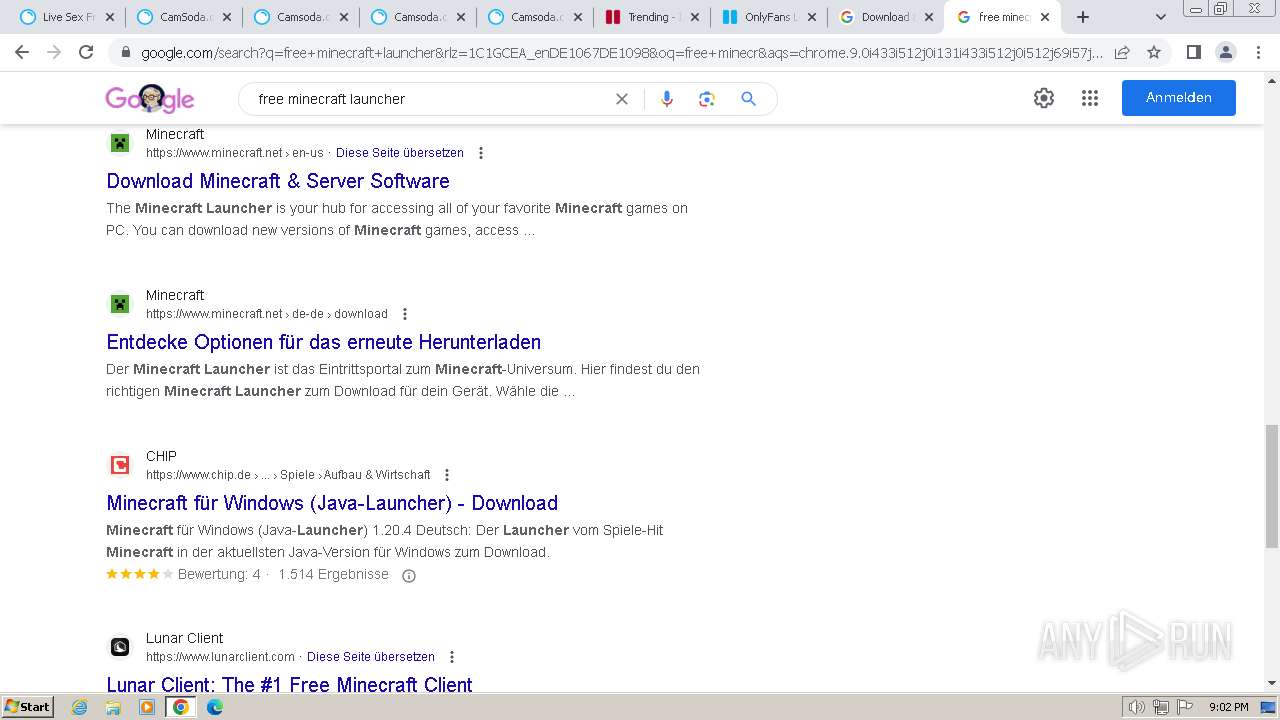Click the Anmelden sign-in button
1280x720 pixels.
coord(1179,98)
